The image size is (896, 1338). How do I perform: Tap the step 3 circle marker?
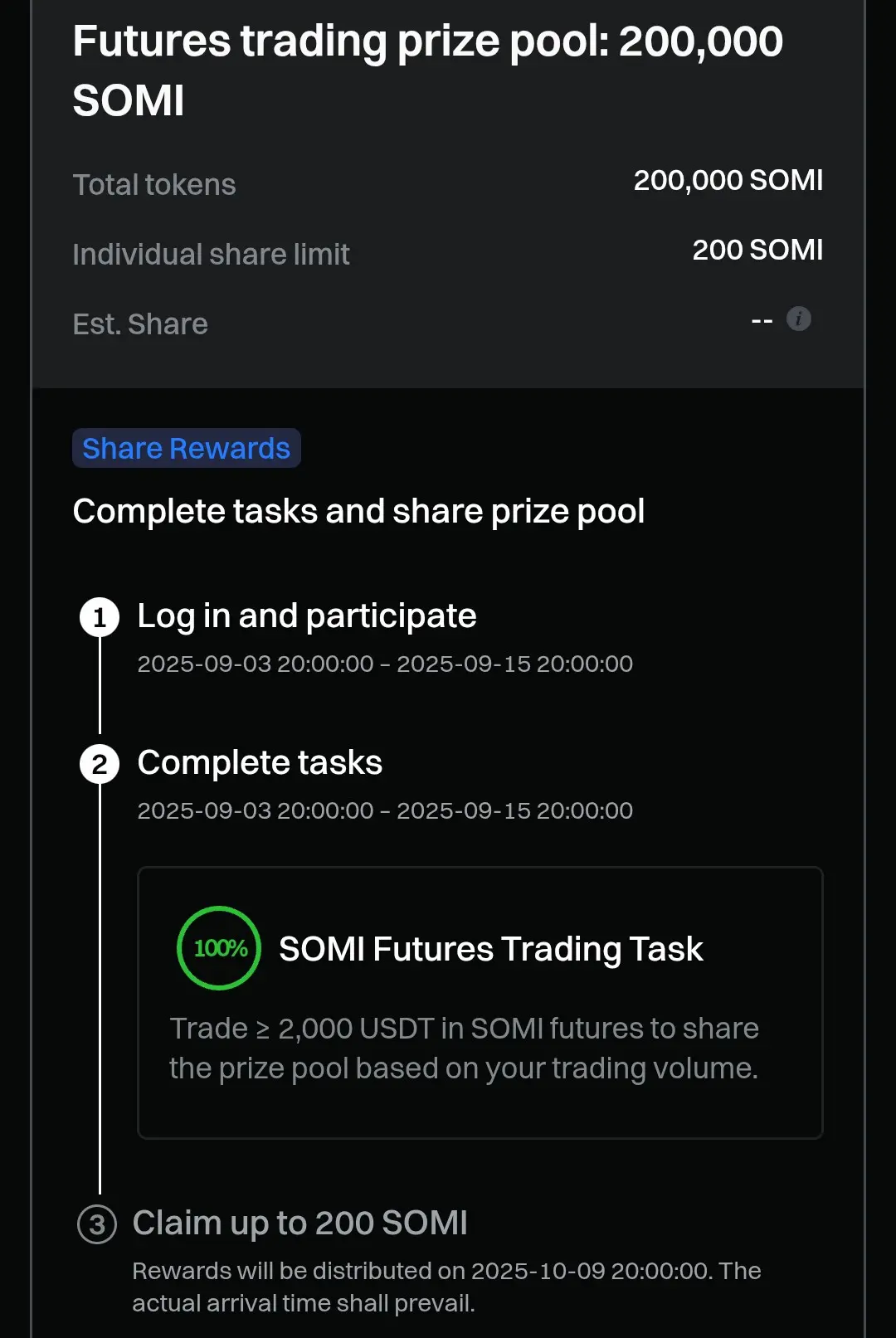click(97, 1224)
